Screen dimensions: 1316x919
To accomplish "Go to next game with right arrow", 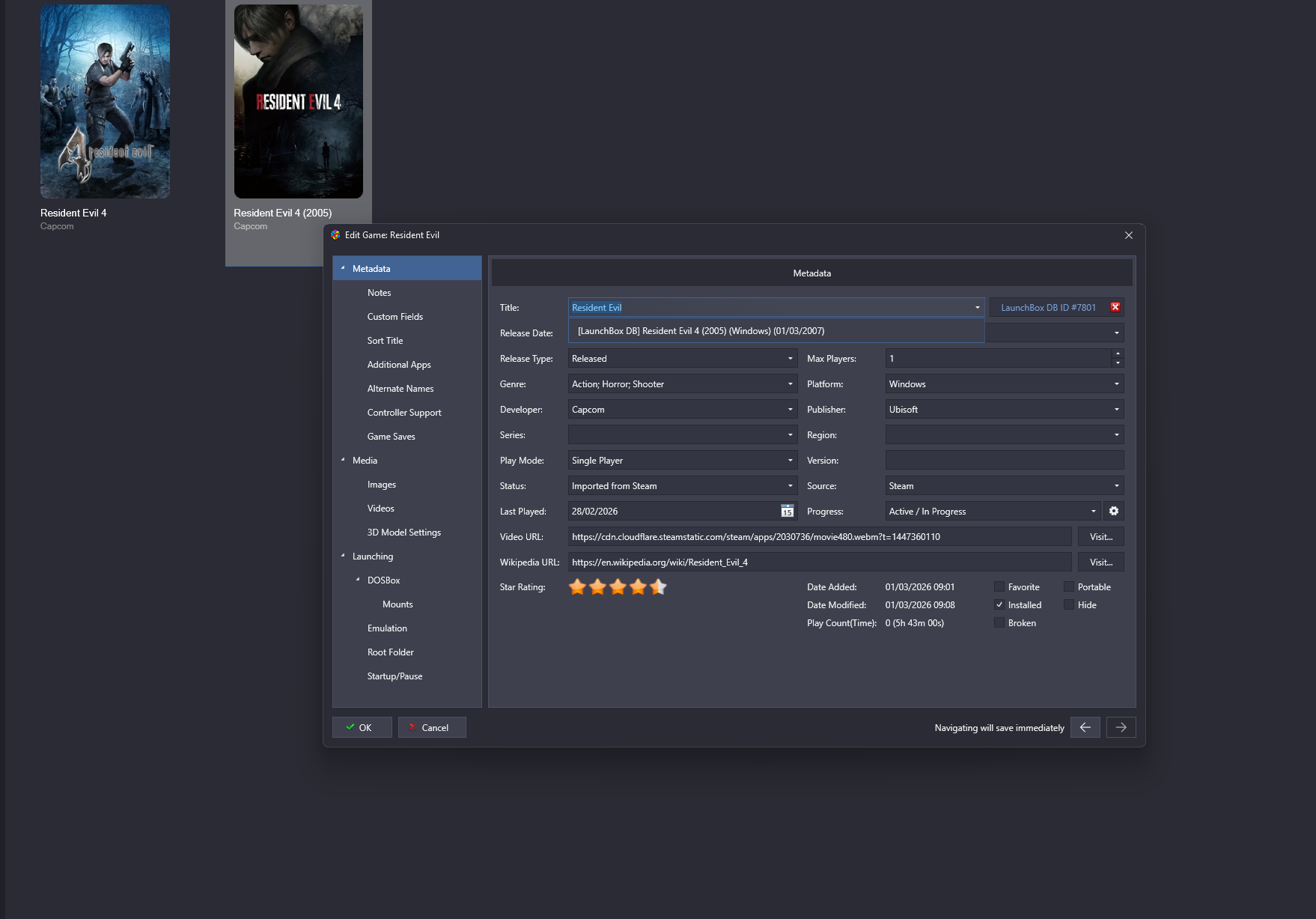I will pyautogui.click(x=1121, y=727).
